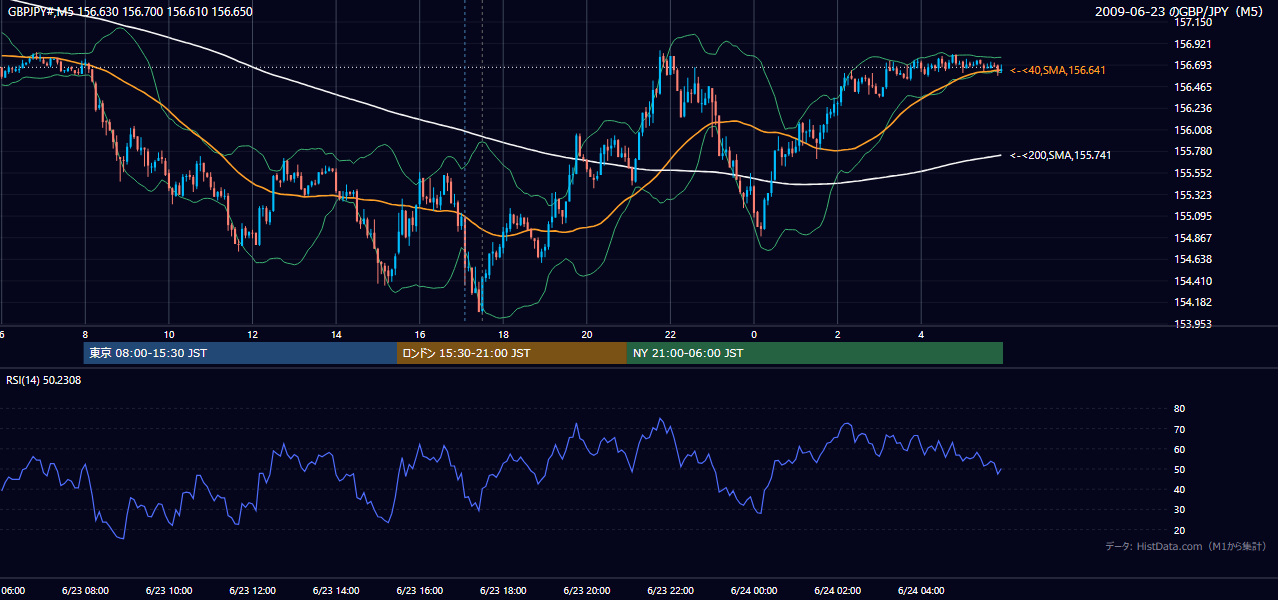Click hour tick '16' under the price chart

(419, 334)
